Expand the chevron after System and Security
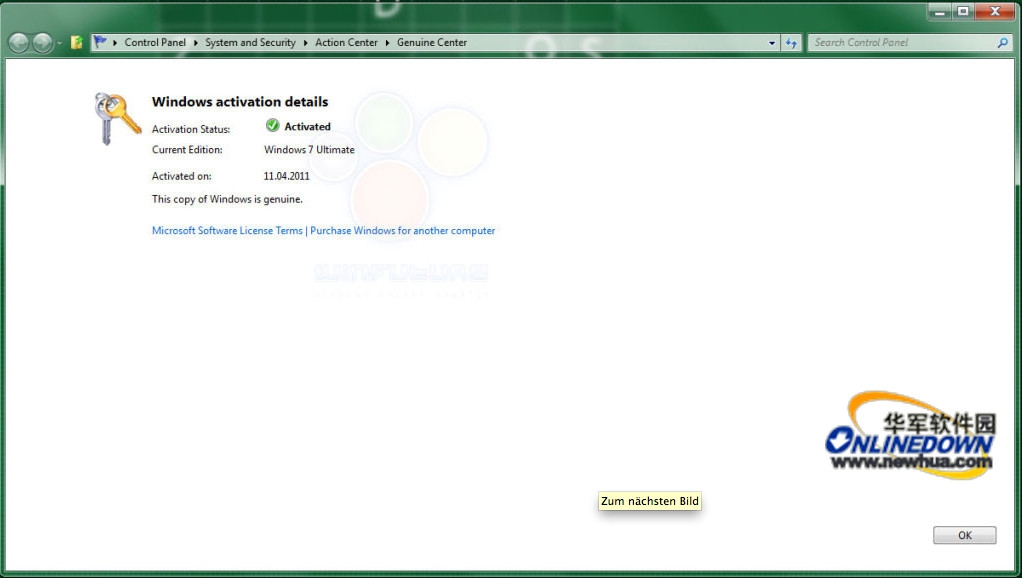The width and height of the screenshot is (1023, 578). click(x=305, y=43)
